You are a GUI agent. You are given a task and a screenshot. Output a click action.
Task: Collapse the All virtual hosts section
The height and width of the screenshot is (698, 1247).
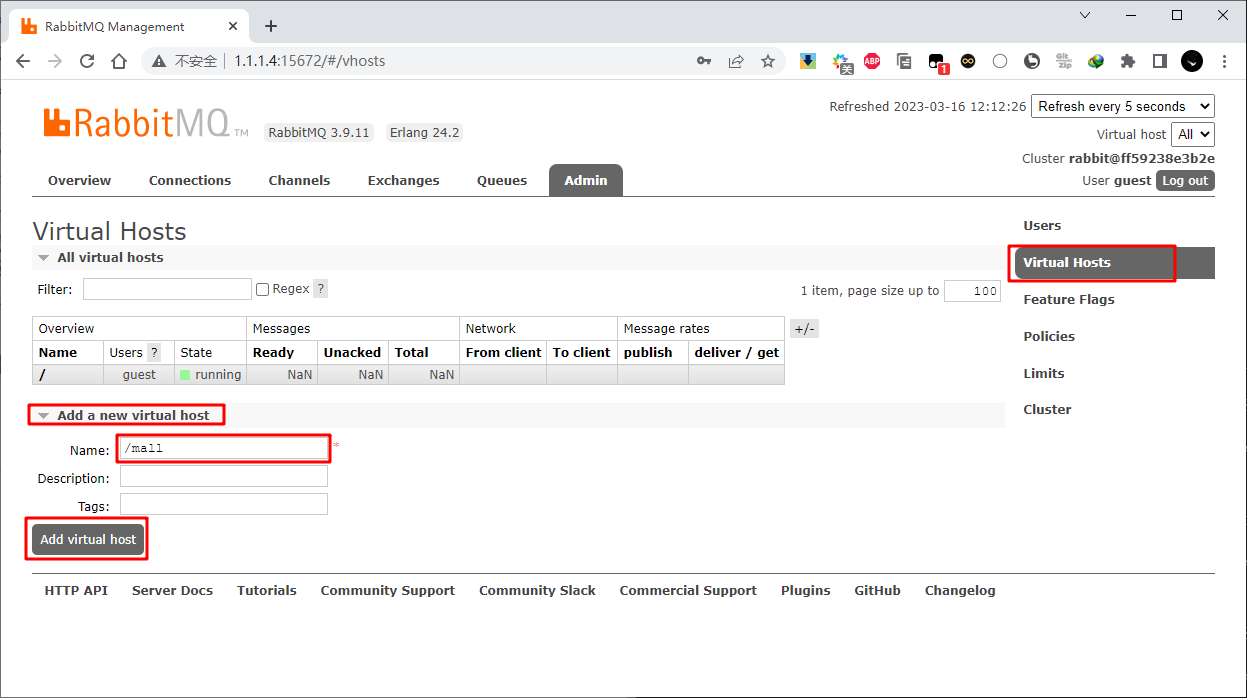44,258
